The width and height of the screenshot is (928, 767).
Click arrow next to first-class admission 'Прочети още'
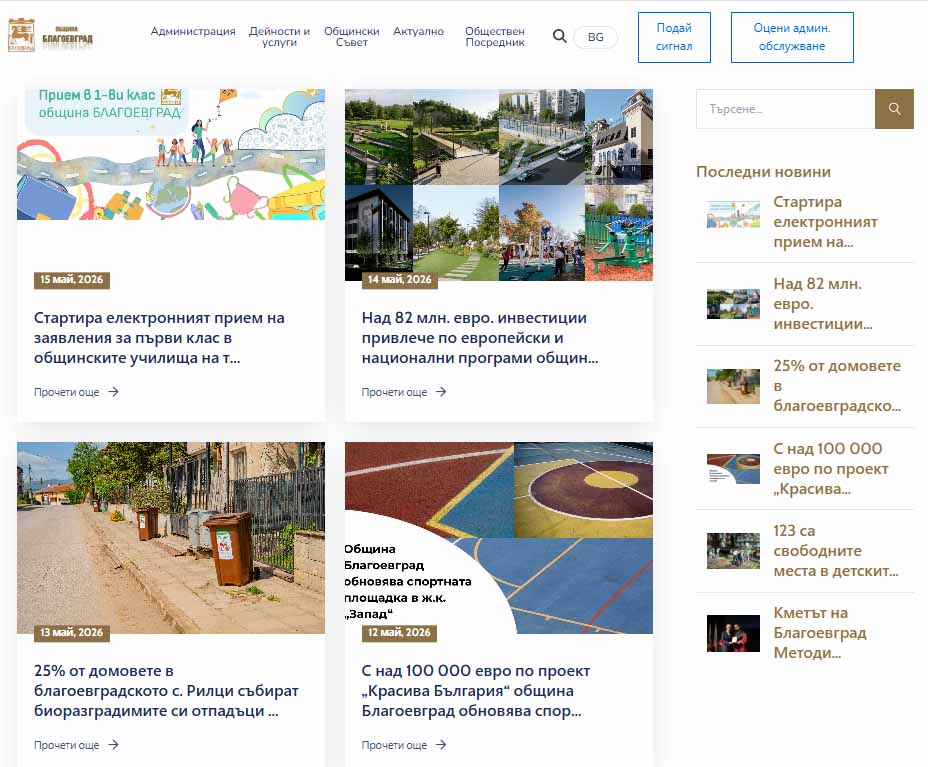point(114,392)
